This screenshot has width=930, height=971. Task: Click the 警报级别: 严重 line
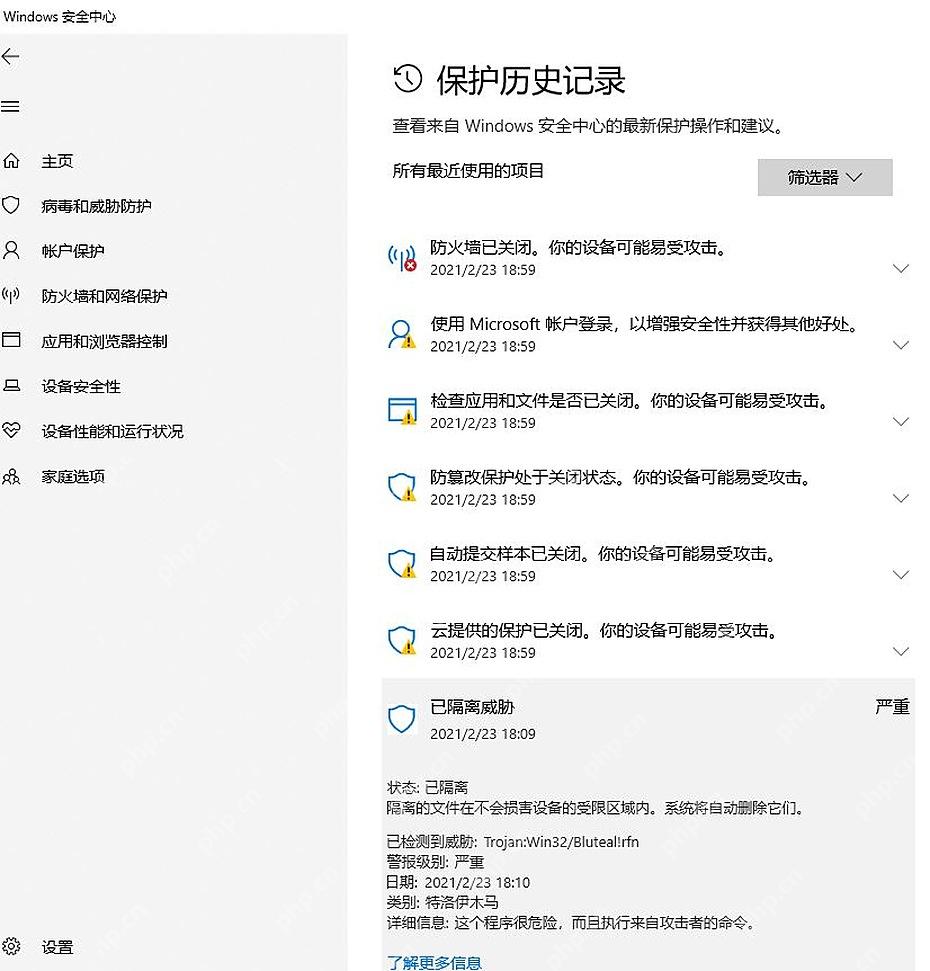click(435, 861)
